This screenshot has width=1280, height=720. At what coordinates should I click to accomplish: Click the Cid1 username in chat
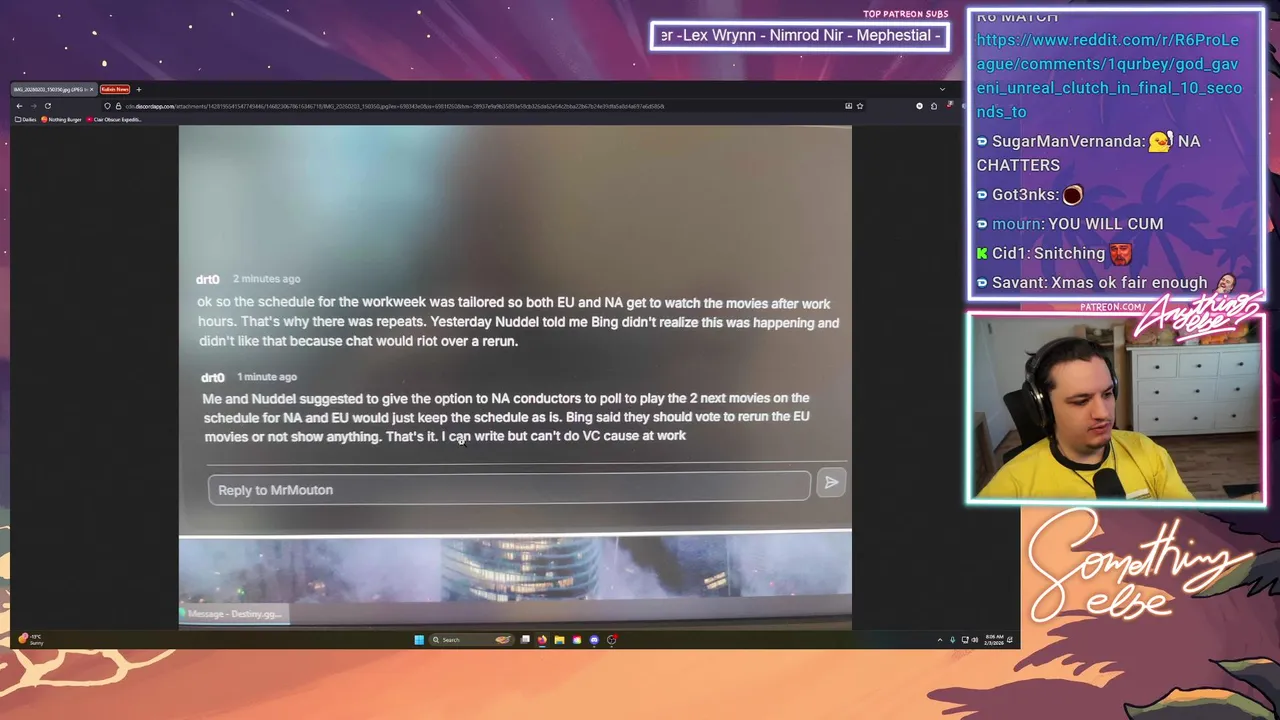click(1011, 254)
